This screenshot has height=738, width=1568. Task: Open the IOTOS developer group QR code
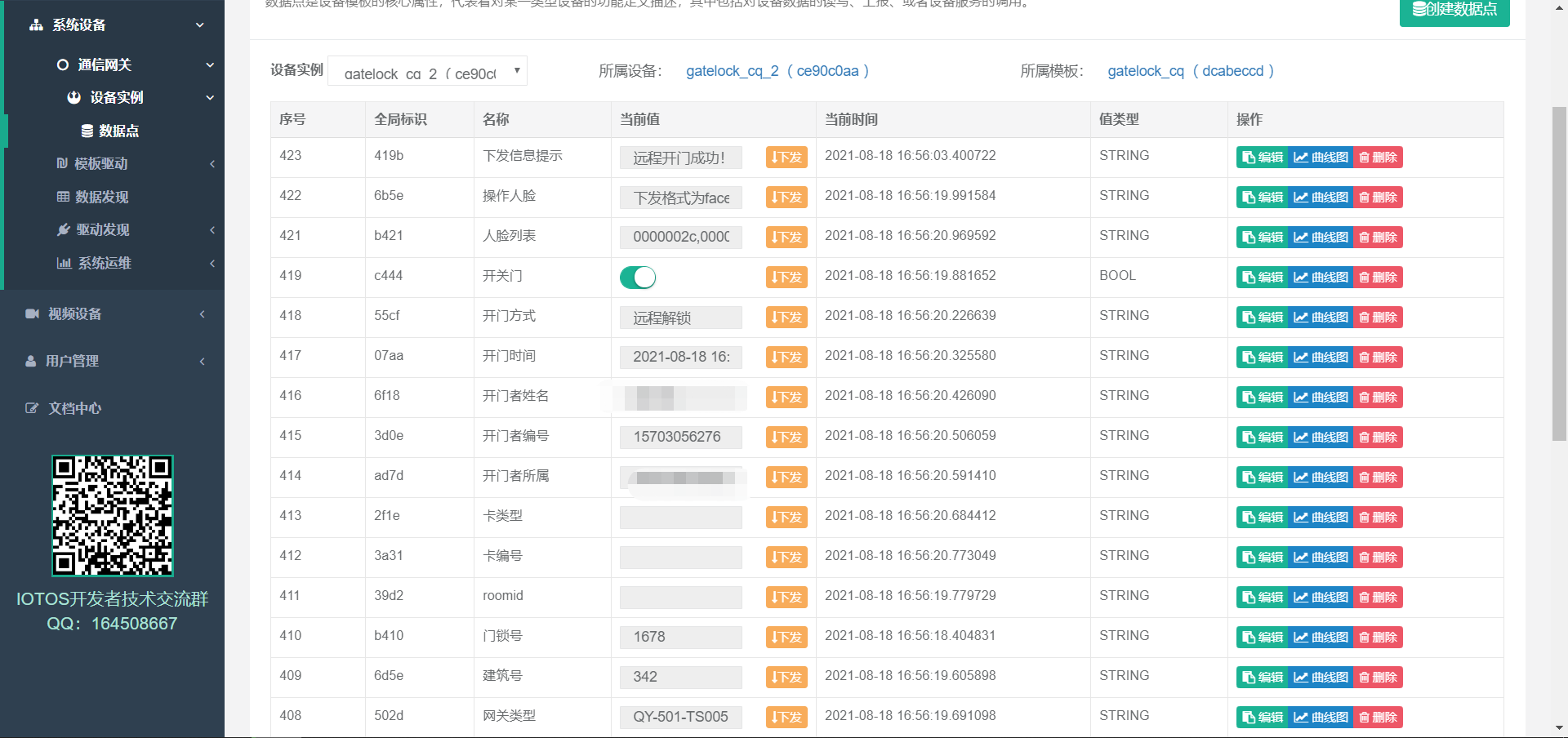[113, 516]
